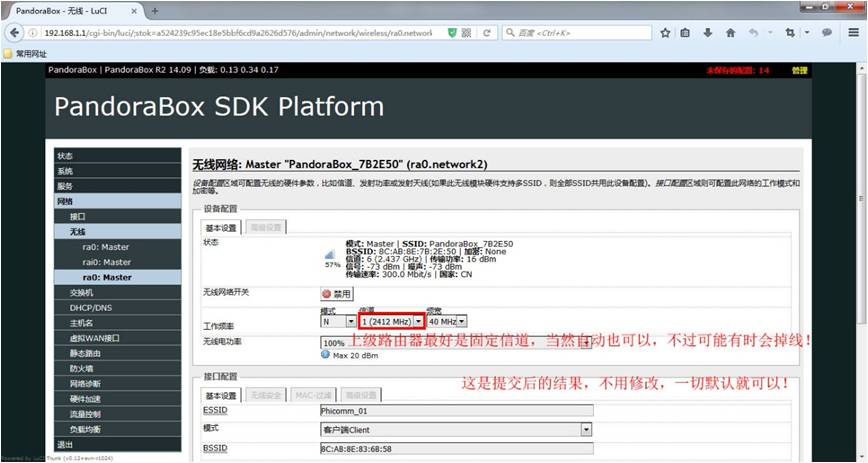Open the 40 MHz bandwidth dropdown

click(x=447, y=321)
